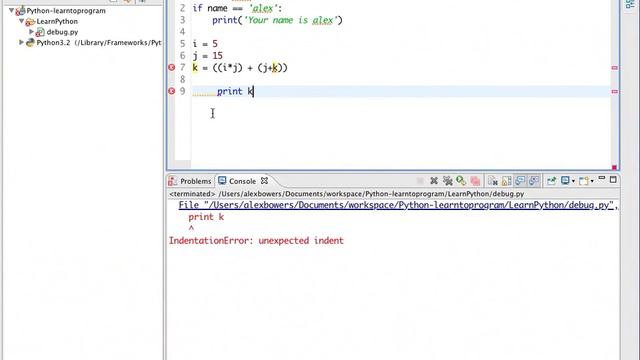640x360 pixels.
Task: Click line number 8 in editor gutter
Action: (182, 79)
